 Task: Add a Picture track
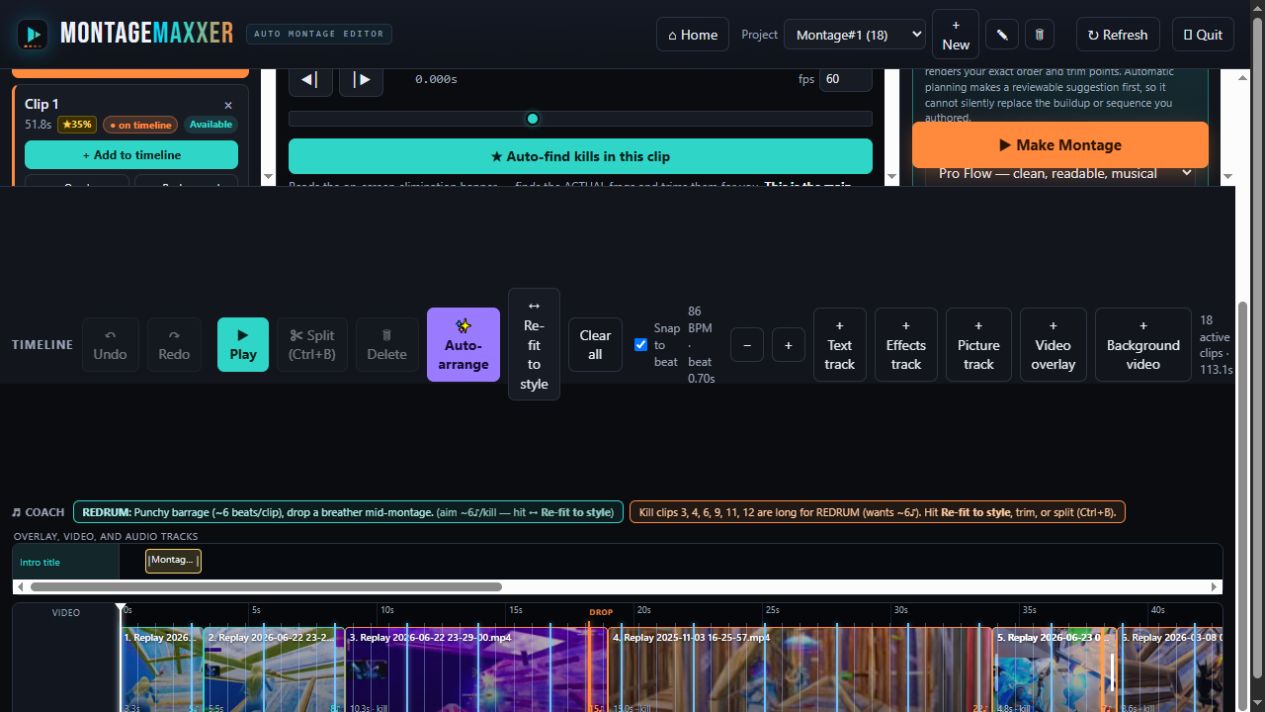[978, 345]
